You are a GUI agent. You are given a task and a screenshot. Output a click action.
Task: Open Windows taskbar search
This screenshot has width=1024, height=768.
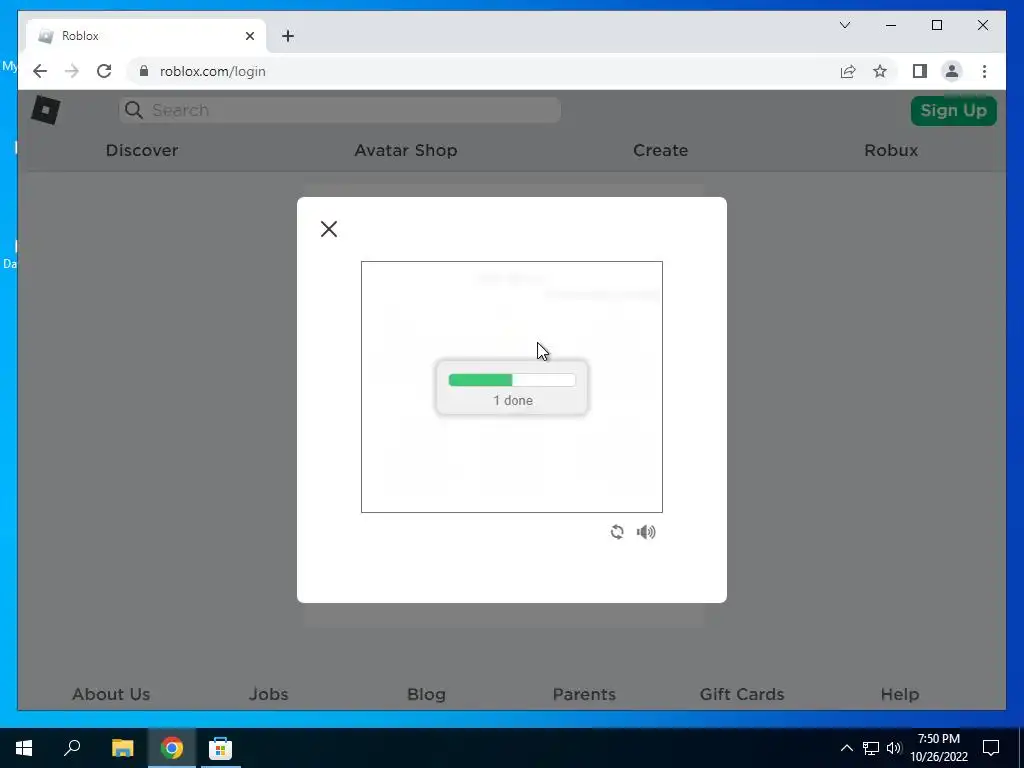pos(72,748)
